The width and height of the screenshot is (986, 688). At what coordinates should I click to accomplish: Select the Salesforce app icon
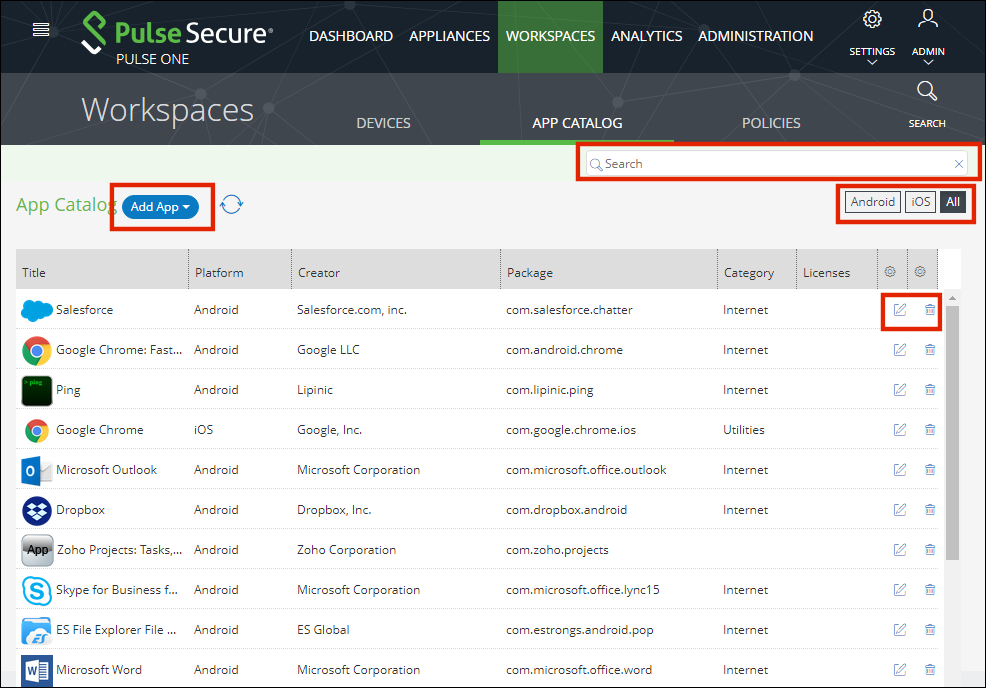(36, 310)
